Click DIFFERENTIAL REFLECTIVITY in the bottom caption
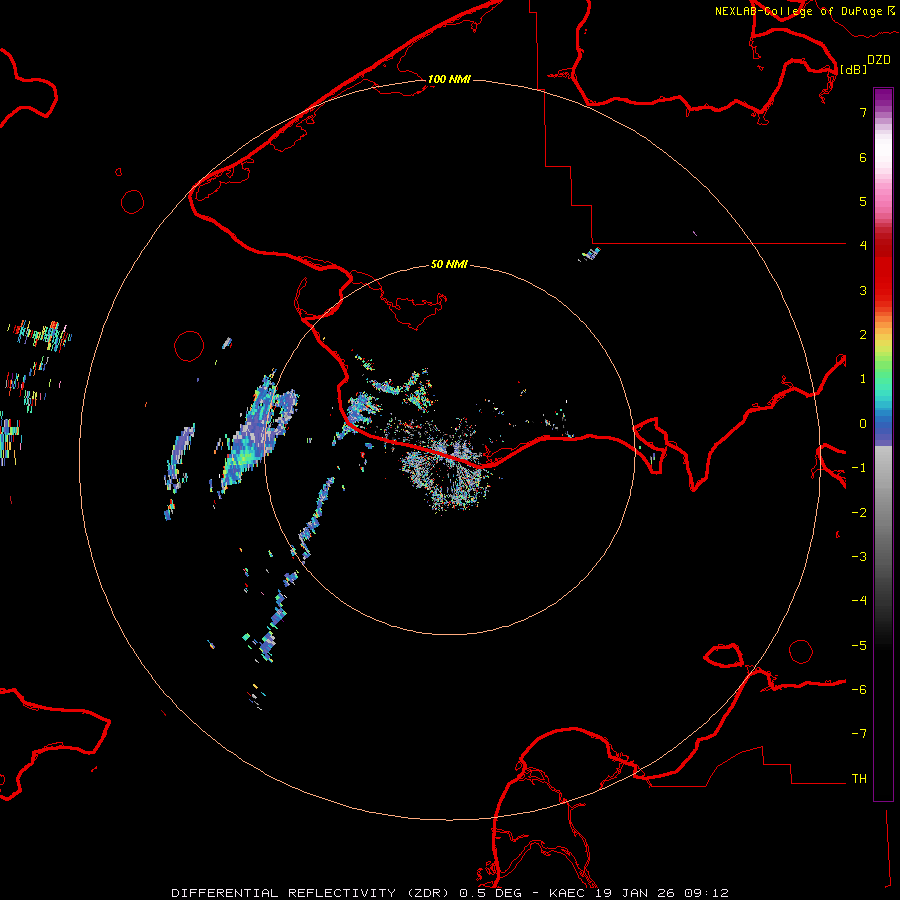The width and height of the screenshot is (900, 900). 284,893
